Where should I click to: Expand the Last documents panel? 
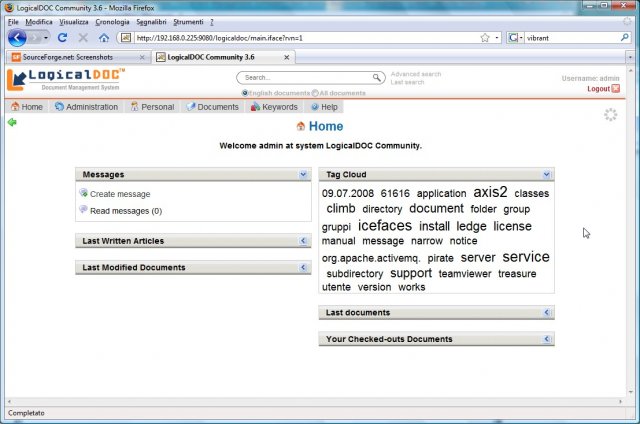coord(547,313)
